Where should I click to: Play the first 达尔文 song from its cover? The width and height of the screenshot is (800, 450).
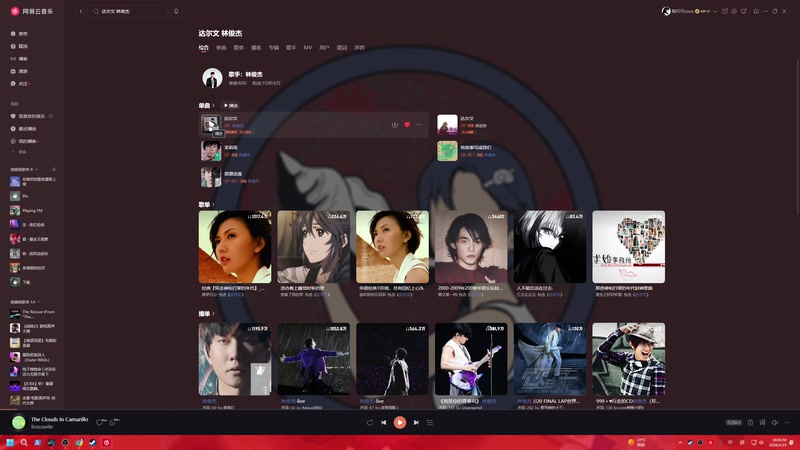point(210,124)
